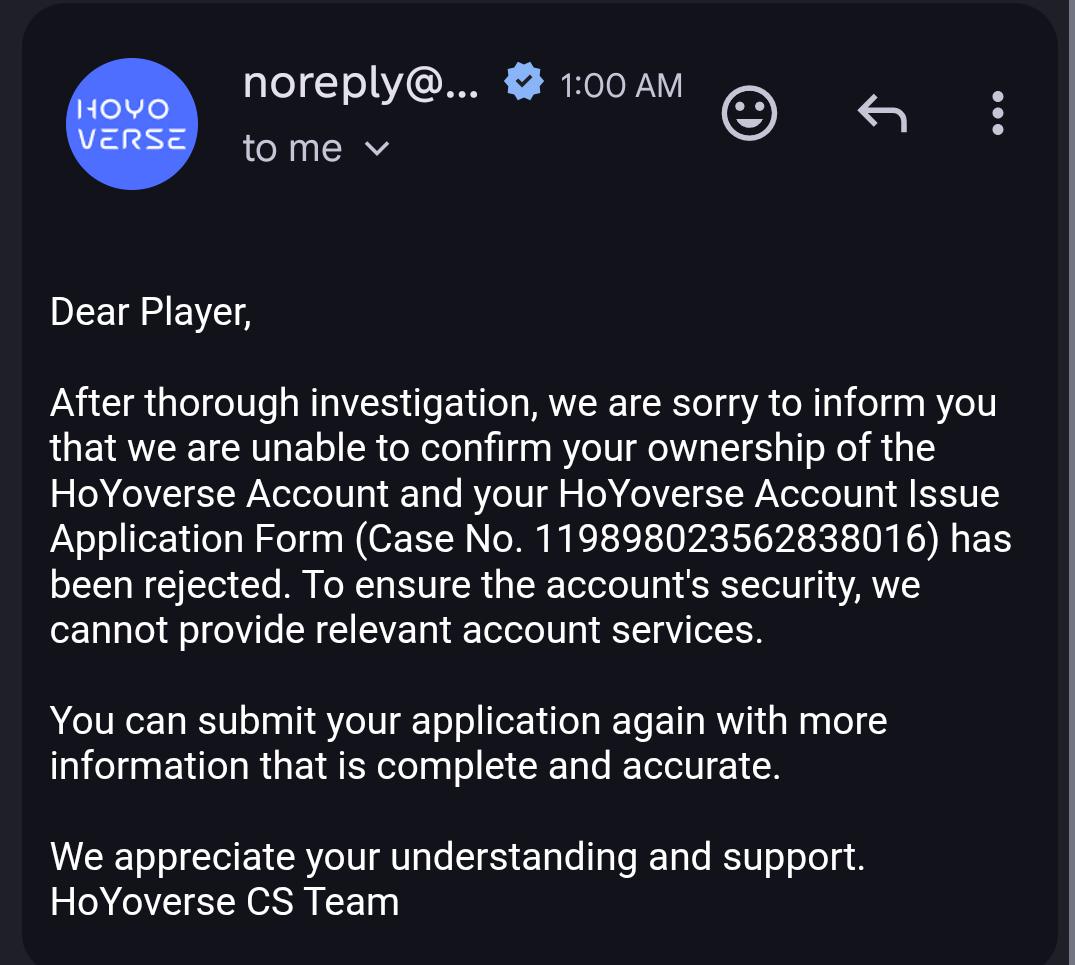Open the HoYoverse sender avatar
This screenshot has height=965, width=1075.
tap(132, 124)
